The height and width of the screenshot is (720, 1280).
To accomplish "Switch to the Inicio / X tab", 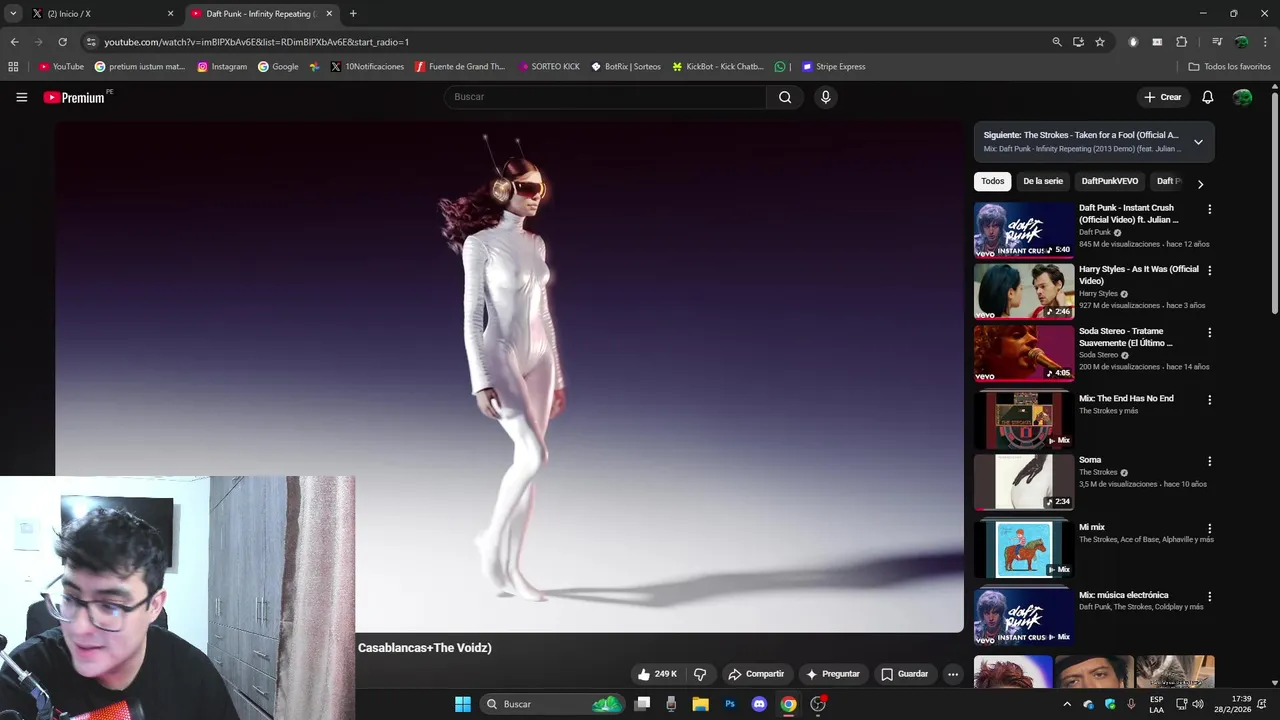I will (x=100, y=14).
